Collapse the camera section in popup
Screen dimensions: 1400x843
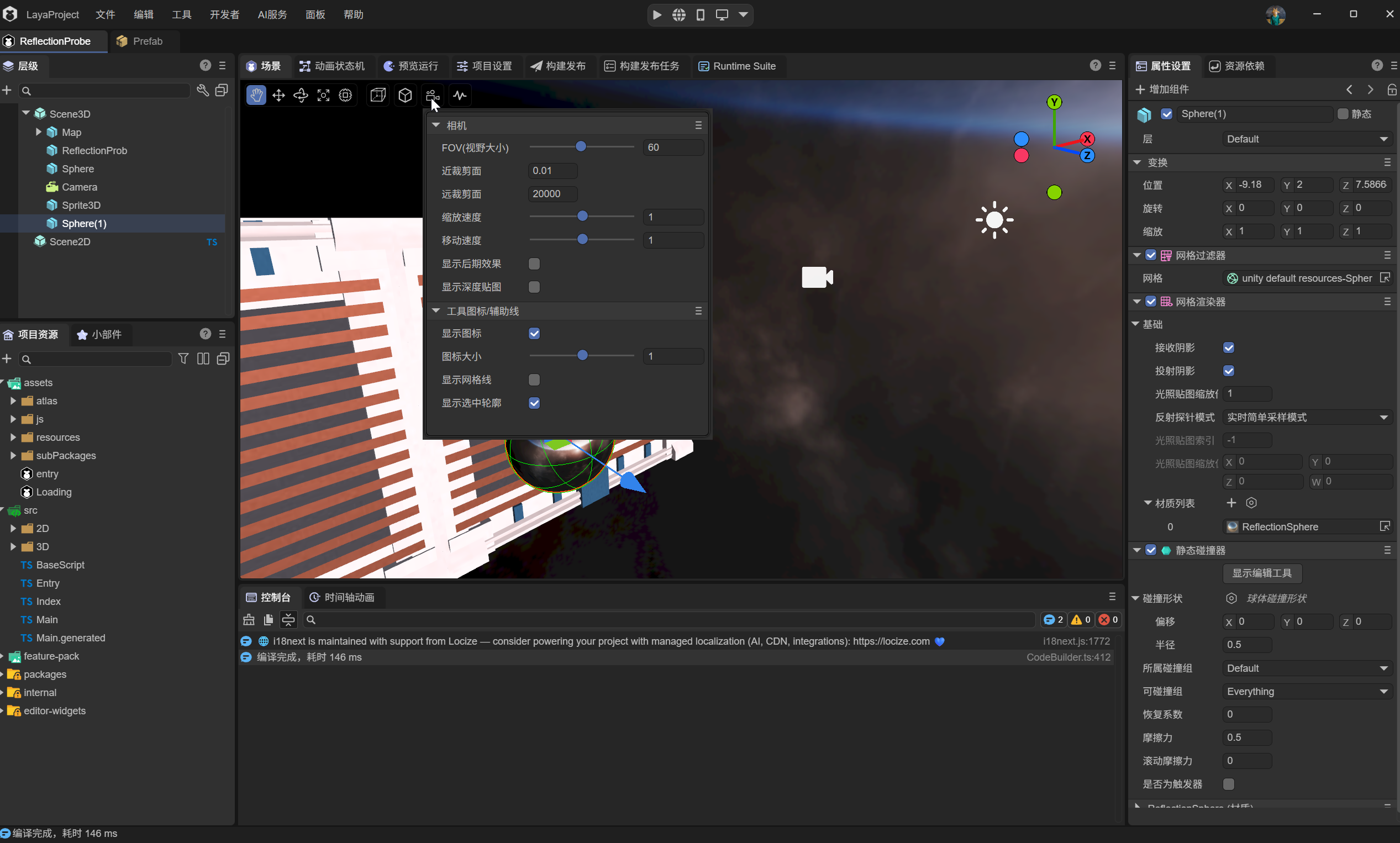(x=436, y=125)
